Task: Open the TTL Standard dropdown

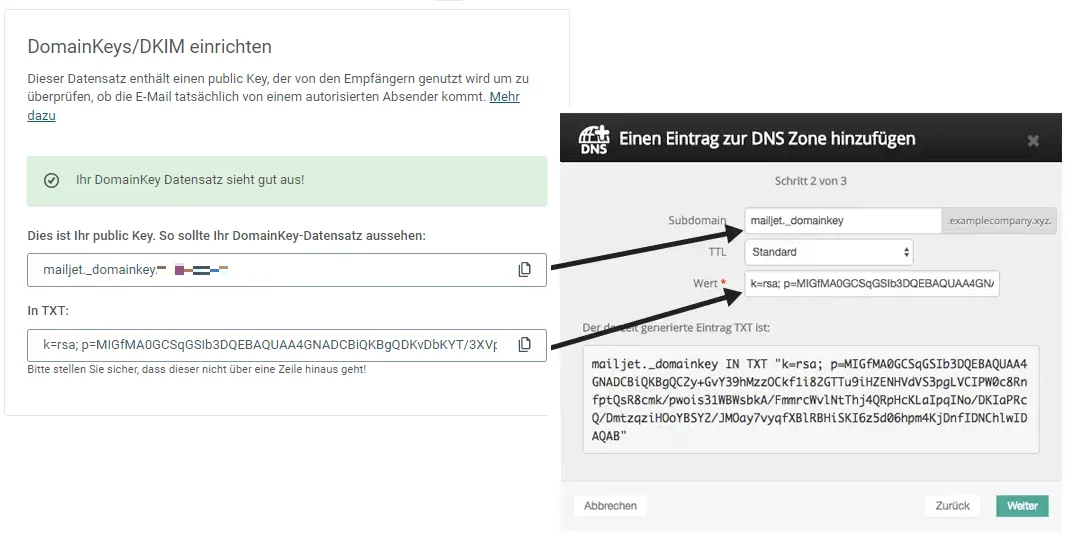Action: click(x=829, y=252)
